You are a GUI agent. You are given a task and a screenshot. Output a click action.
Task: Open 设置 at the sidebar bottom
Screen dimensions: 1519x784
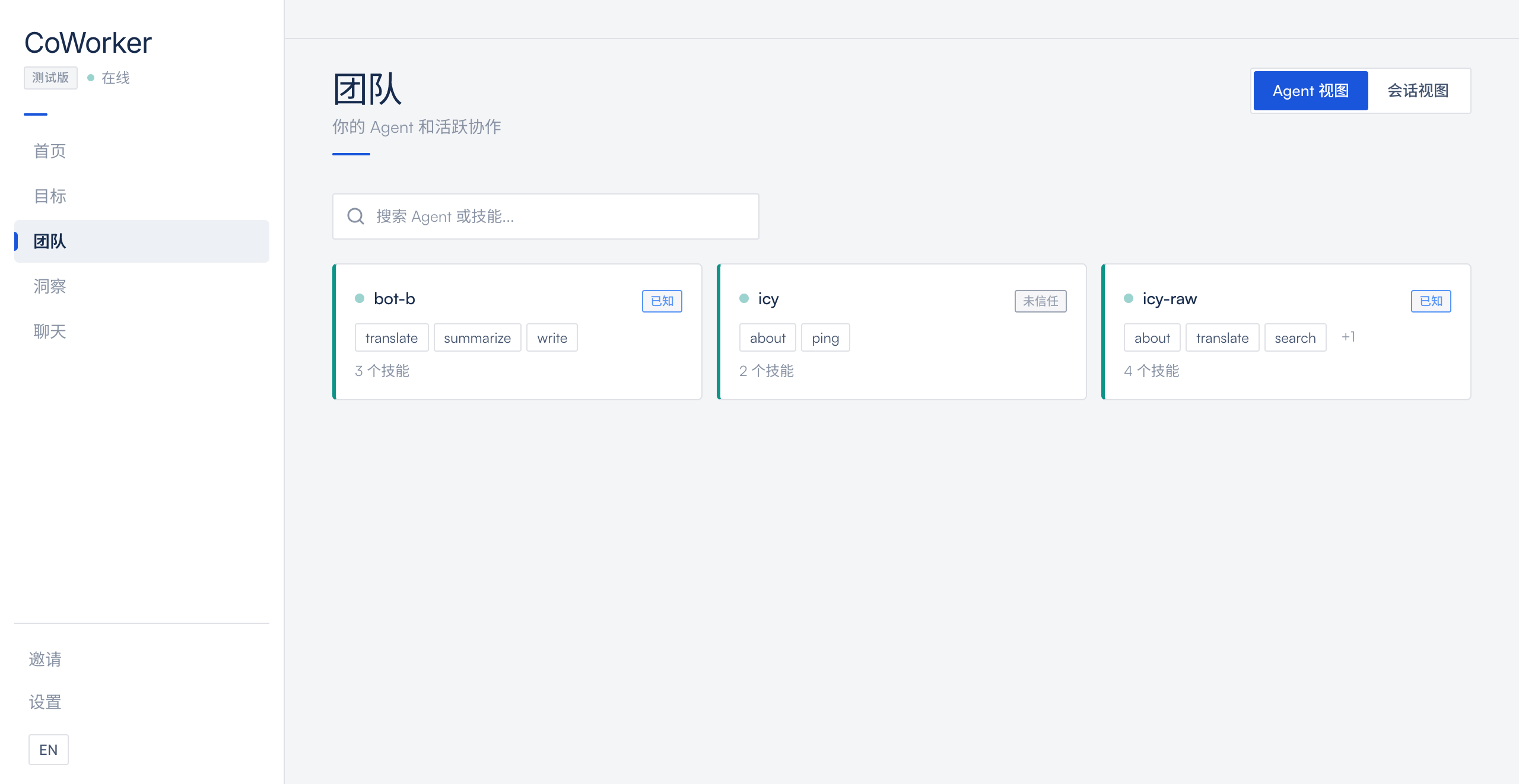point(45,702)
